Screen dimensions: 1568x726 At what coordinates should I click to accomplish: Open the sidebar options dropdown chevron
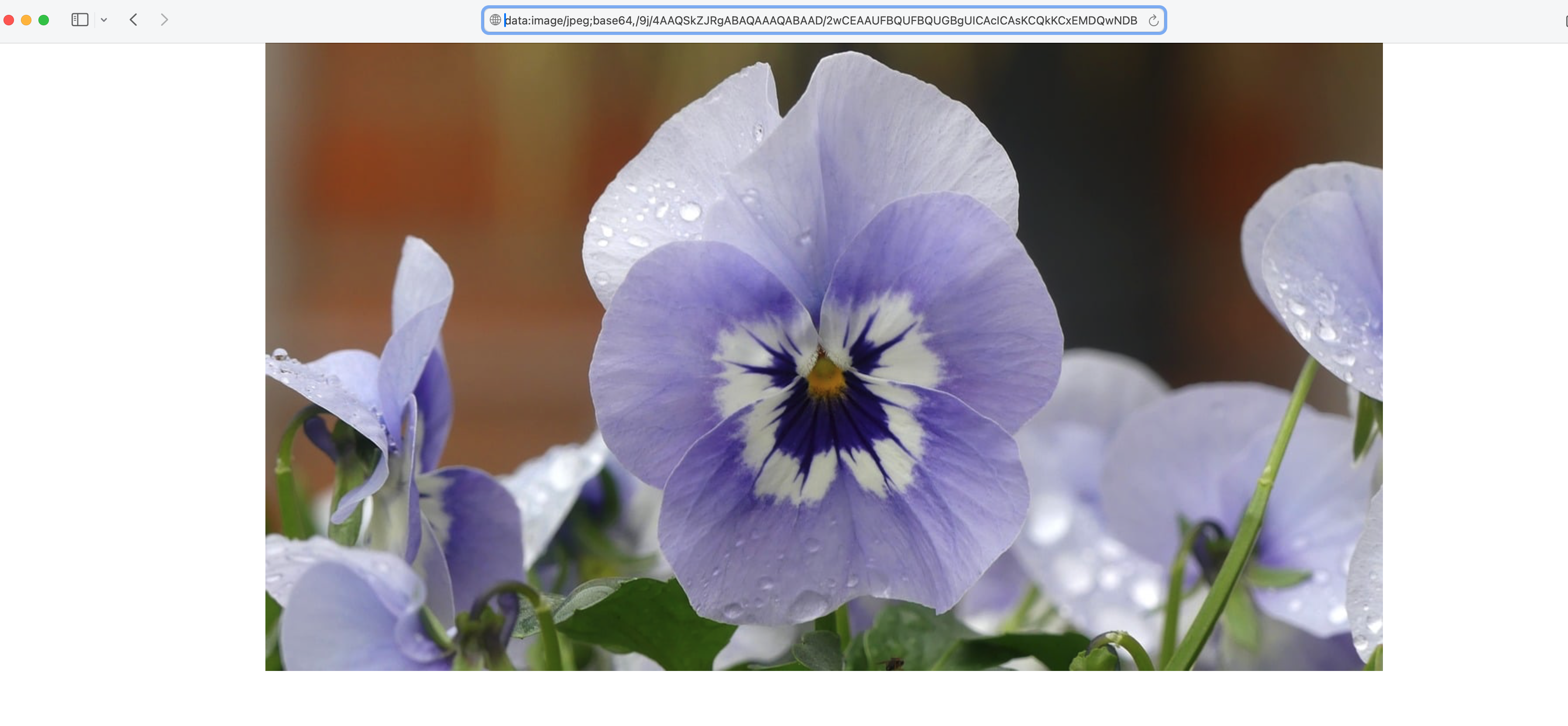pyautogui.click(x=104, y=20)
